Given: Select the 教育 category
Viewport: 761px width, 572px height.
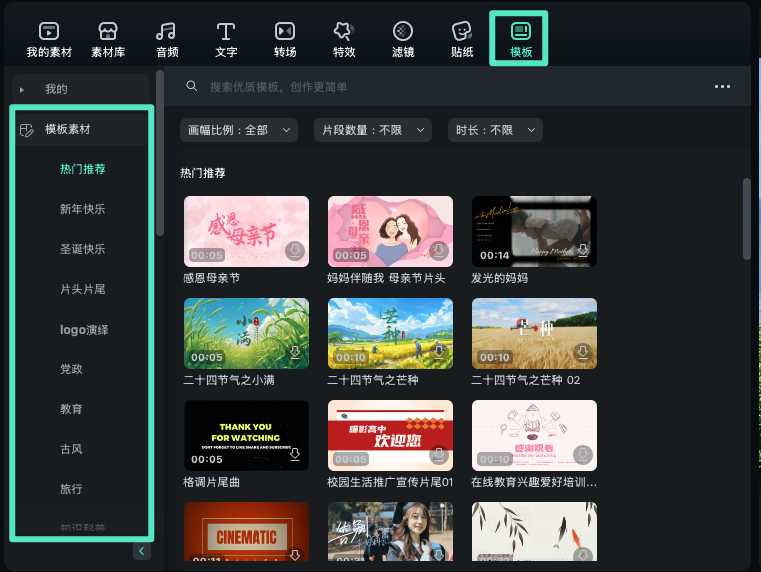Looking at the screenshot, I should pos(71,409).
